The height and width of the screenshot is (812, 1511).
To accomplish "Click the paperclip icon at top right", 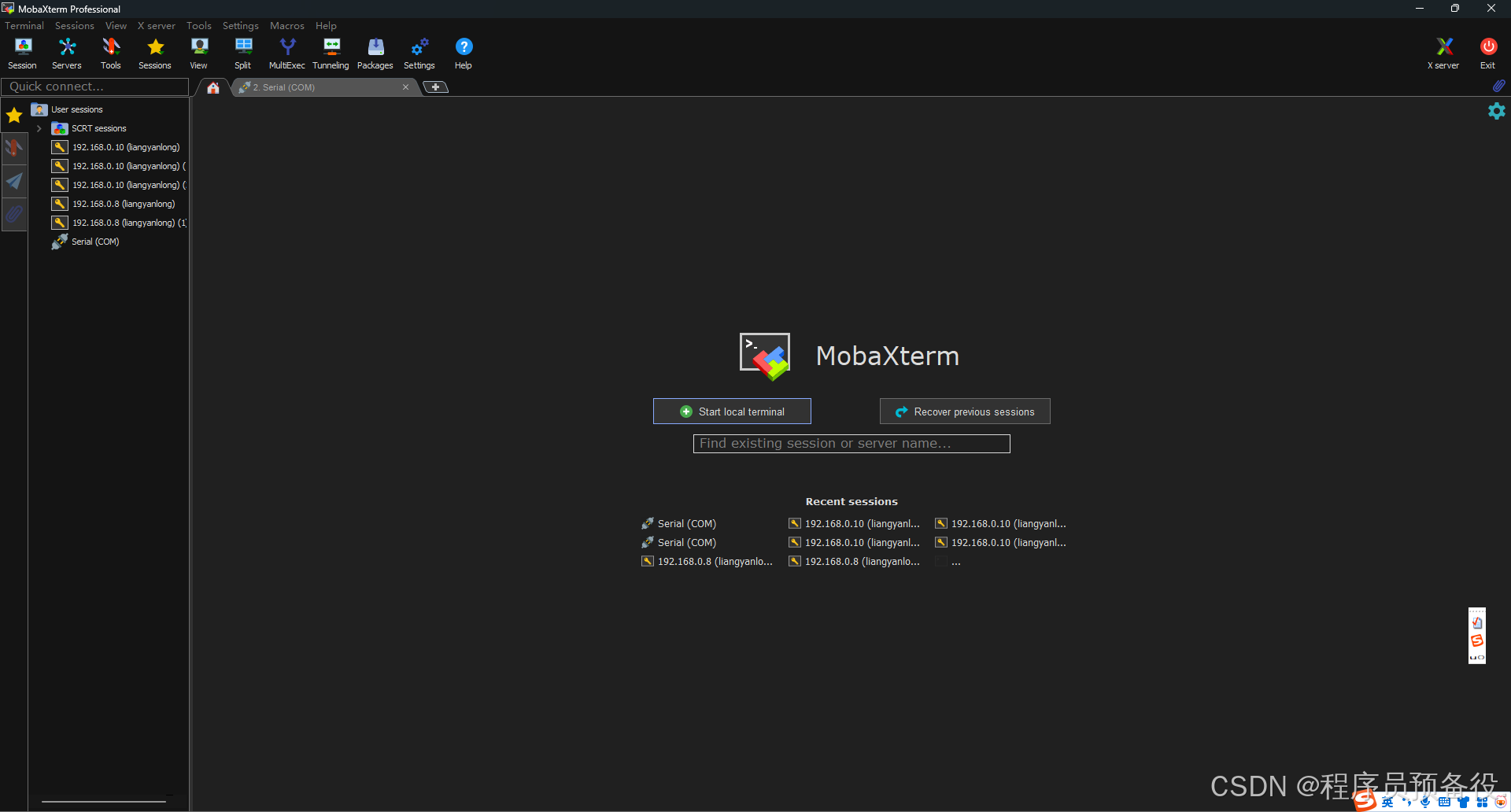I will pyautogui.click(x=1498, y=86).
